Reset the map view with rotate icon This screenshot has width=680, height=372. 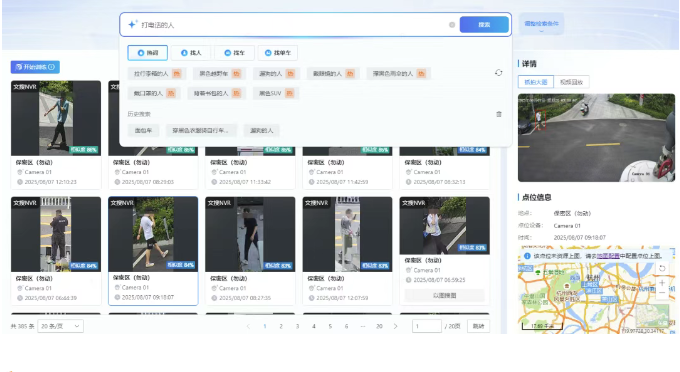point(662,268)
